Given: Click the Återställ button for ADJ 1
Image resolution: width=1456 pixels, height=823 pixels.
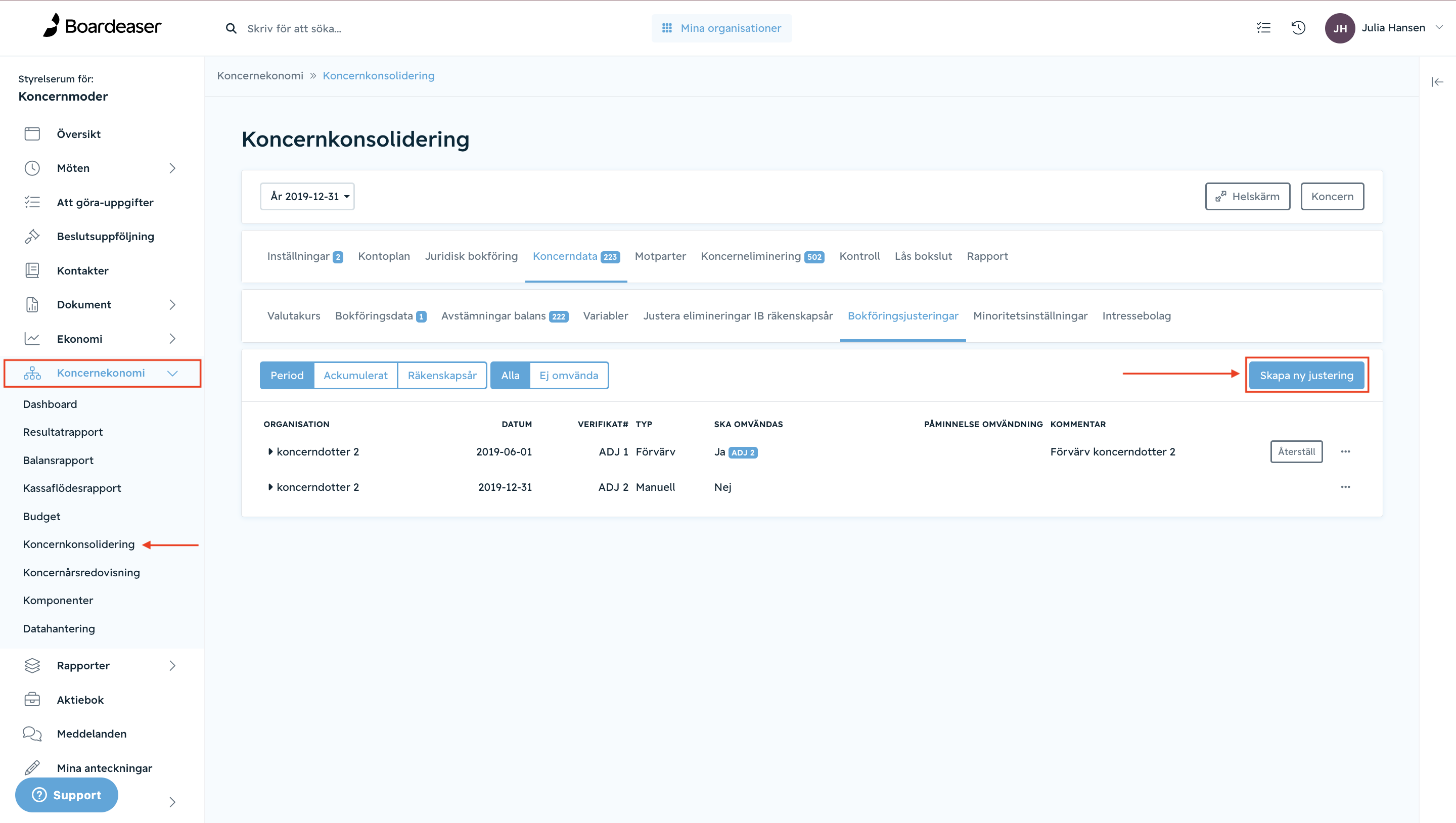Looking at the screenshot, I should point(1296,451).
